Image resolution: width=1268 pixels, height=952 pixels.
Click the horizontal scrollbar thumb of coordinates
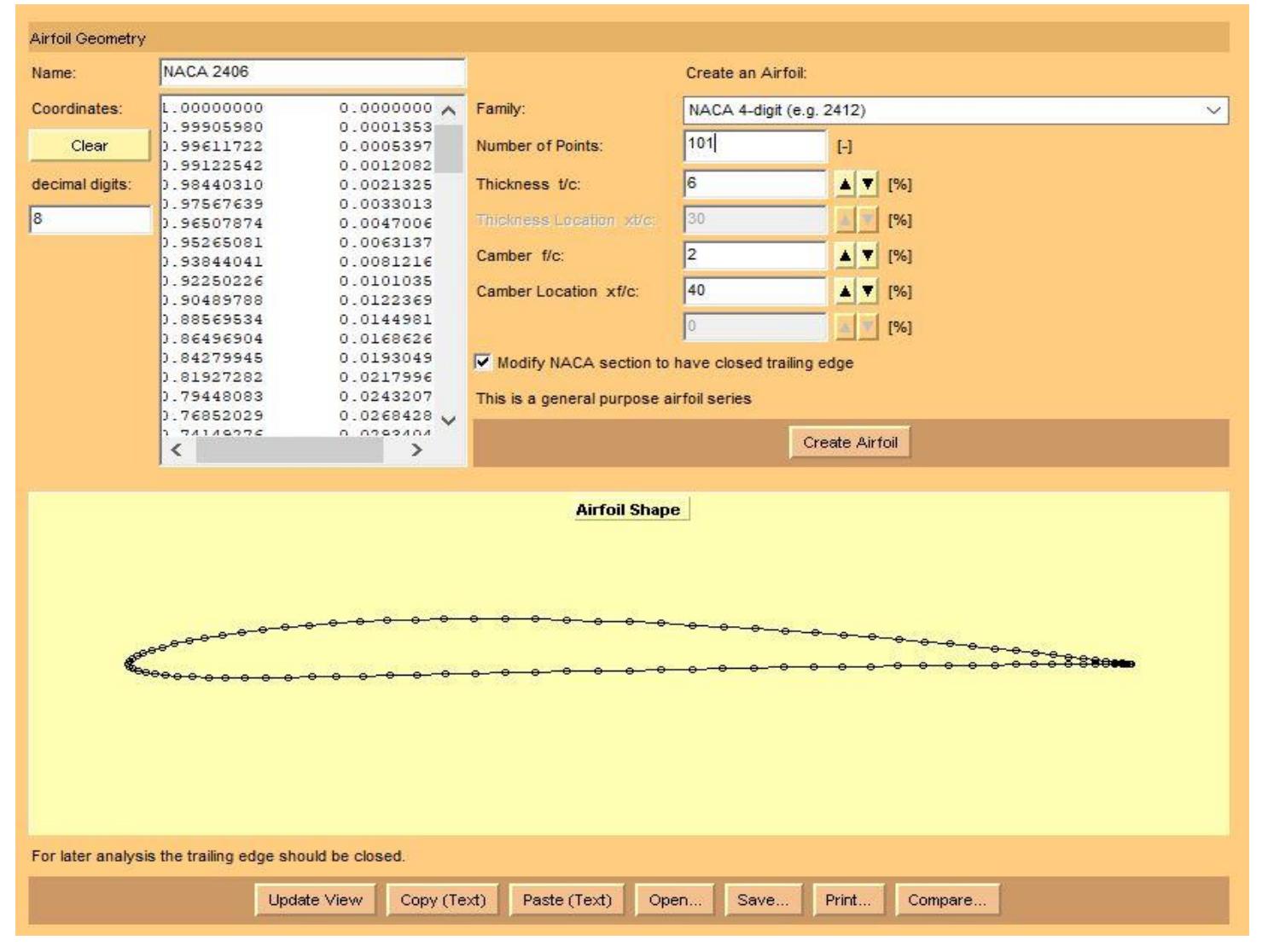pyautogui.click(x=289, y=450)
